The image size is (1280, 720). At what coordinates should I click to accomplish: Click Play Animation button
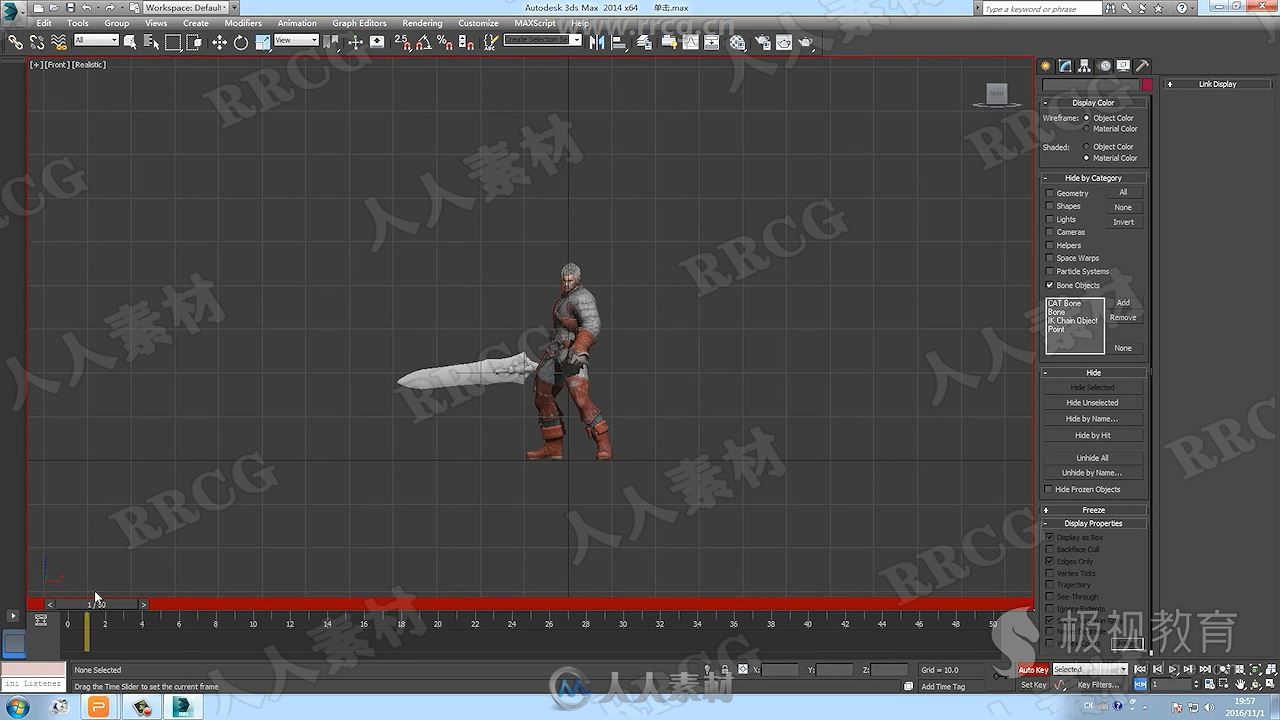point(1173,669)
